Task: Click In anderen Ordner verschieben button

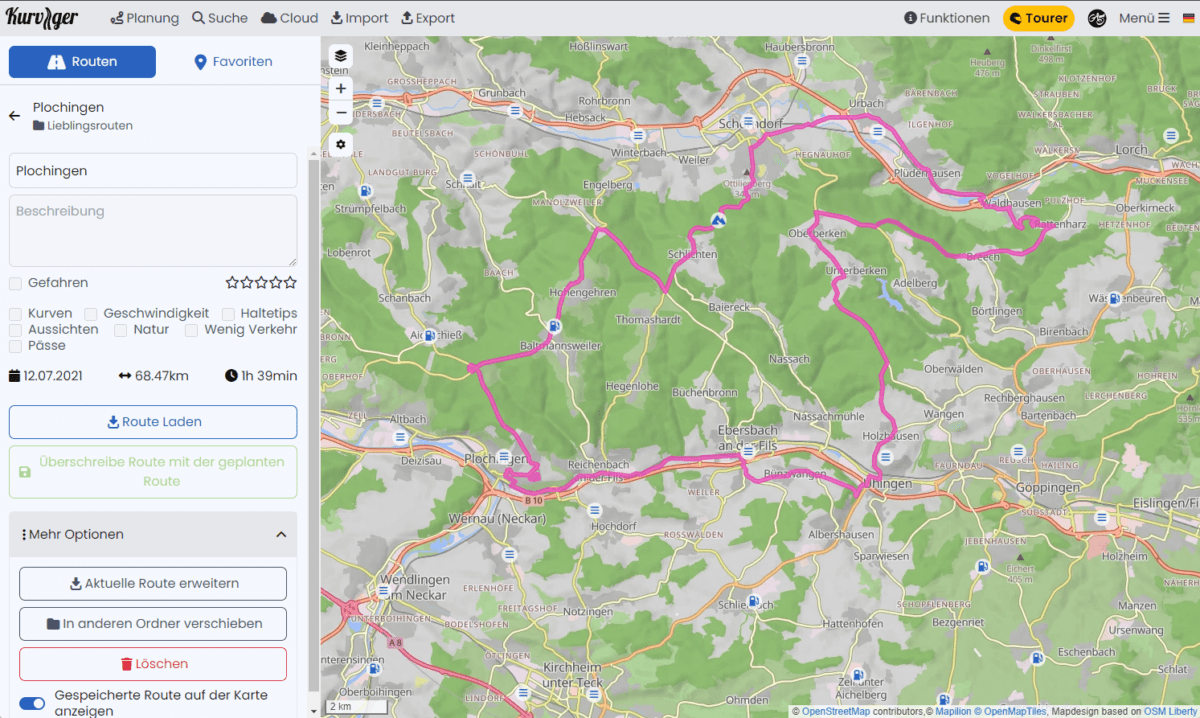Action: tap(153, 624)
